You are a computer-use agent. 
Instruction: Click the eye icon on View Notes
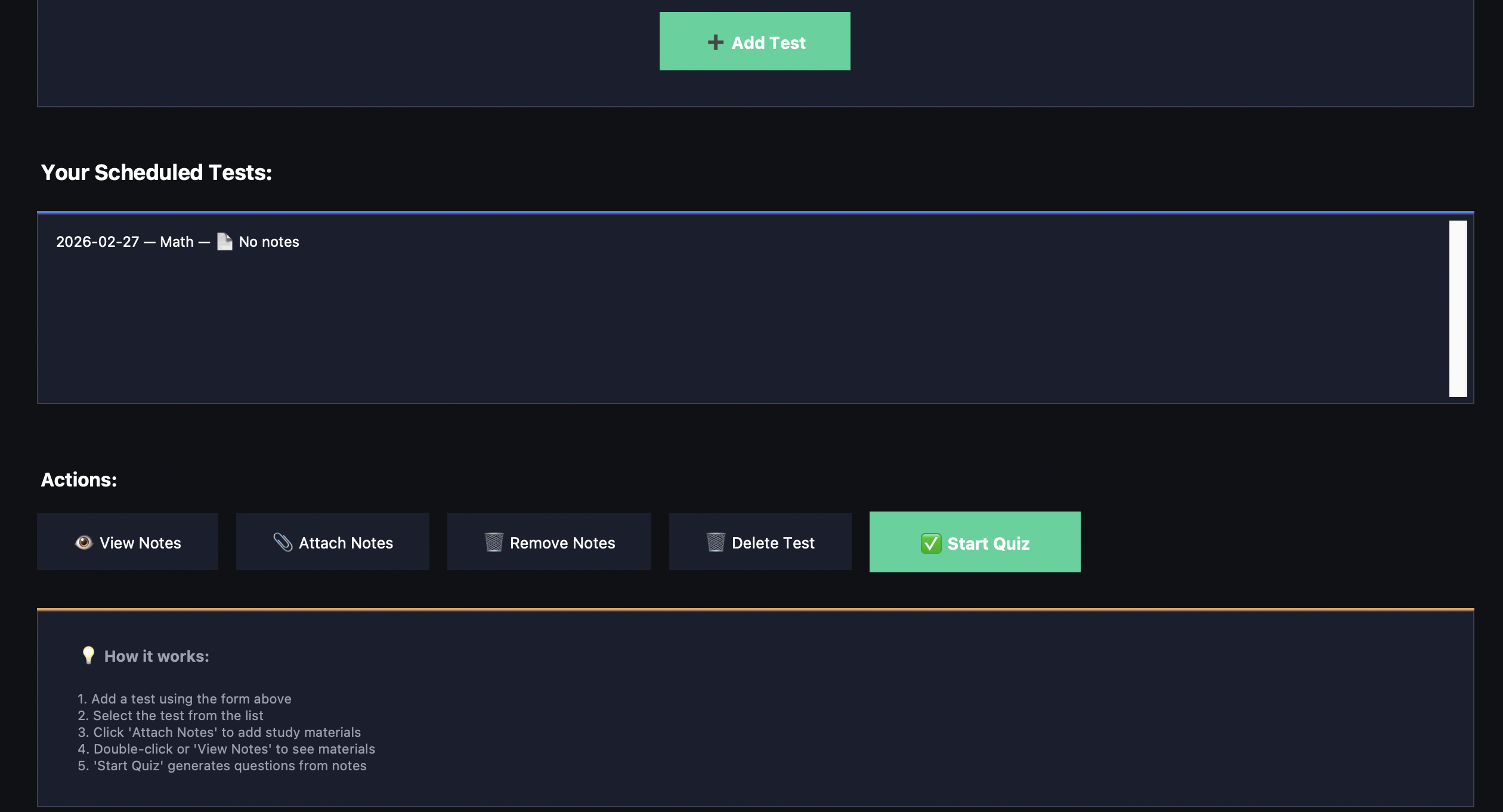83,542
